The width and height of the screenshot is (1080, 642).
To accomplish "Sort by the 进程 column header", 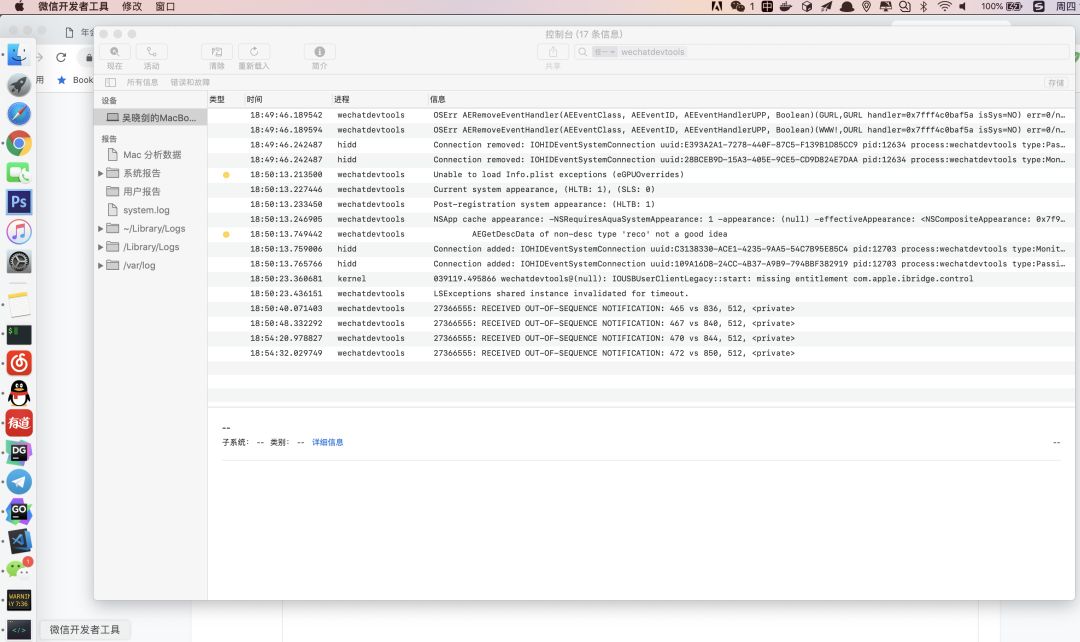I will click(x=342, y=99).
